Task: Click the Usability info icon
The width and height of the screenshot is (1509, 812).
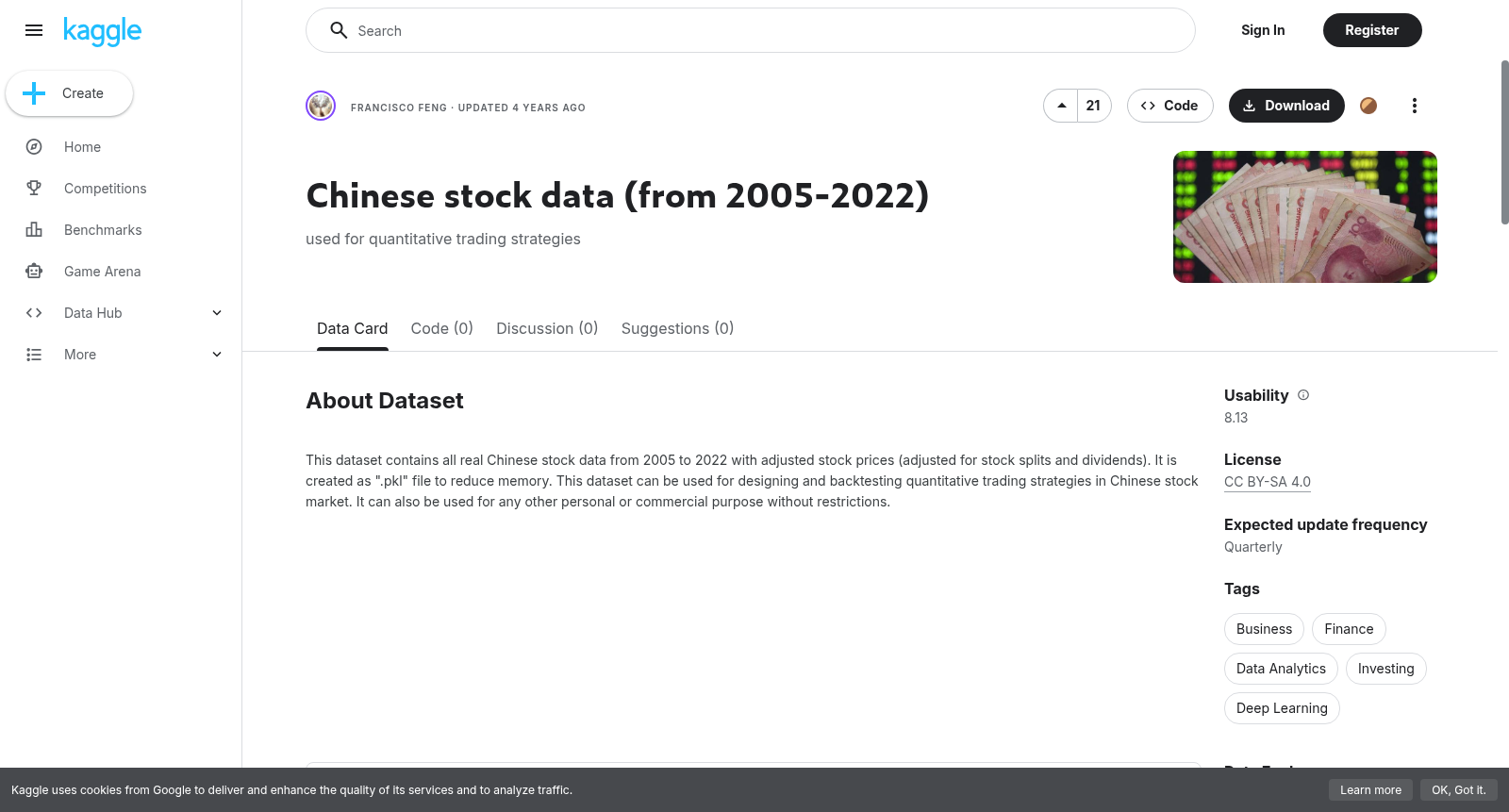Action: pos(1303,395)
